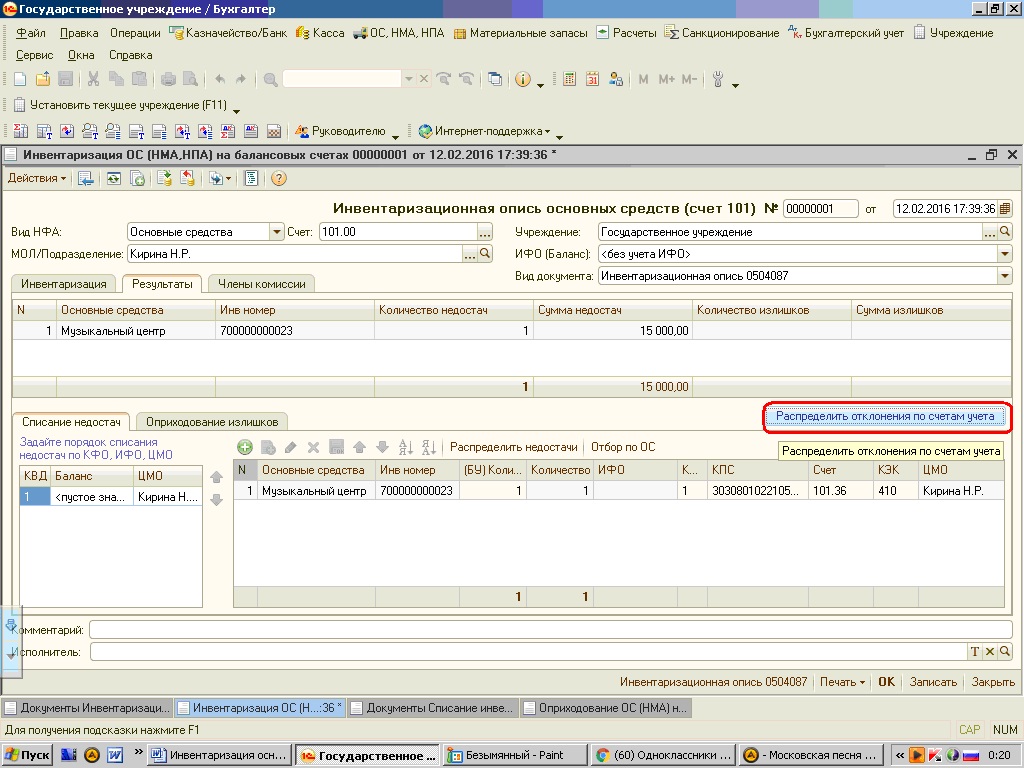The height and width of the screenshot is (768, 1024).
Task: Click Распределить отклонения по счетам учета button
Action: (886, 416)
